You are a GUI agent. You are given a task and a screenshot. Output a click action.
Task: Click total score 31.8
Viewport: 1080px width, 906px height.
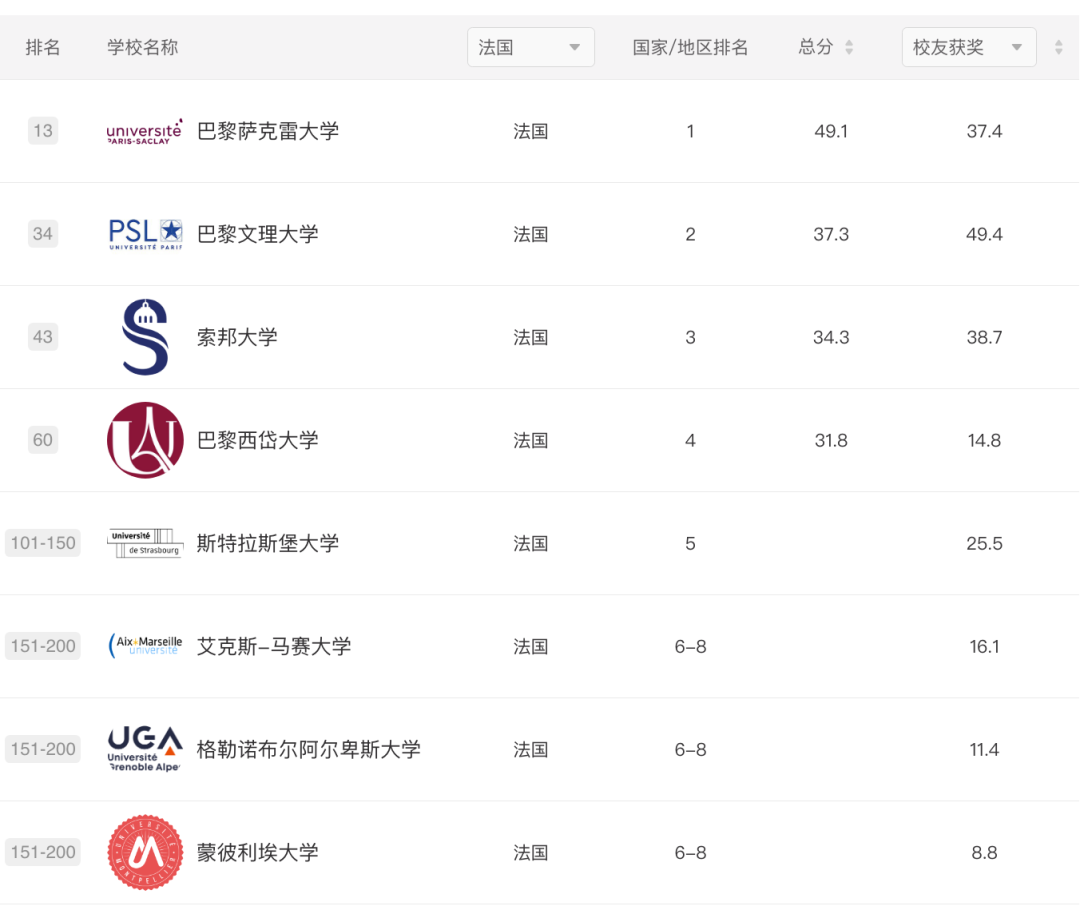(831, 440)
